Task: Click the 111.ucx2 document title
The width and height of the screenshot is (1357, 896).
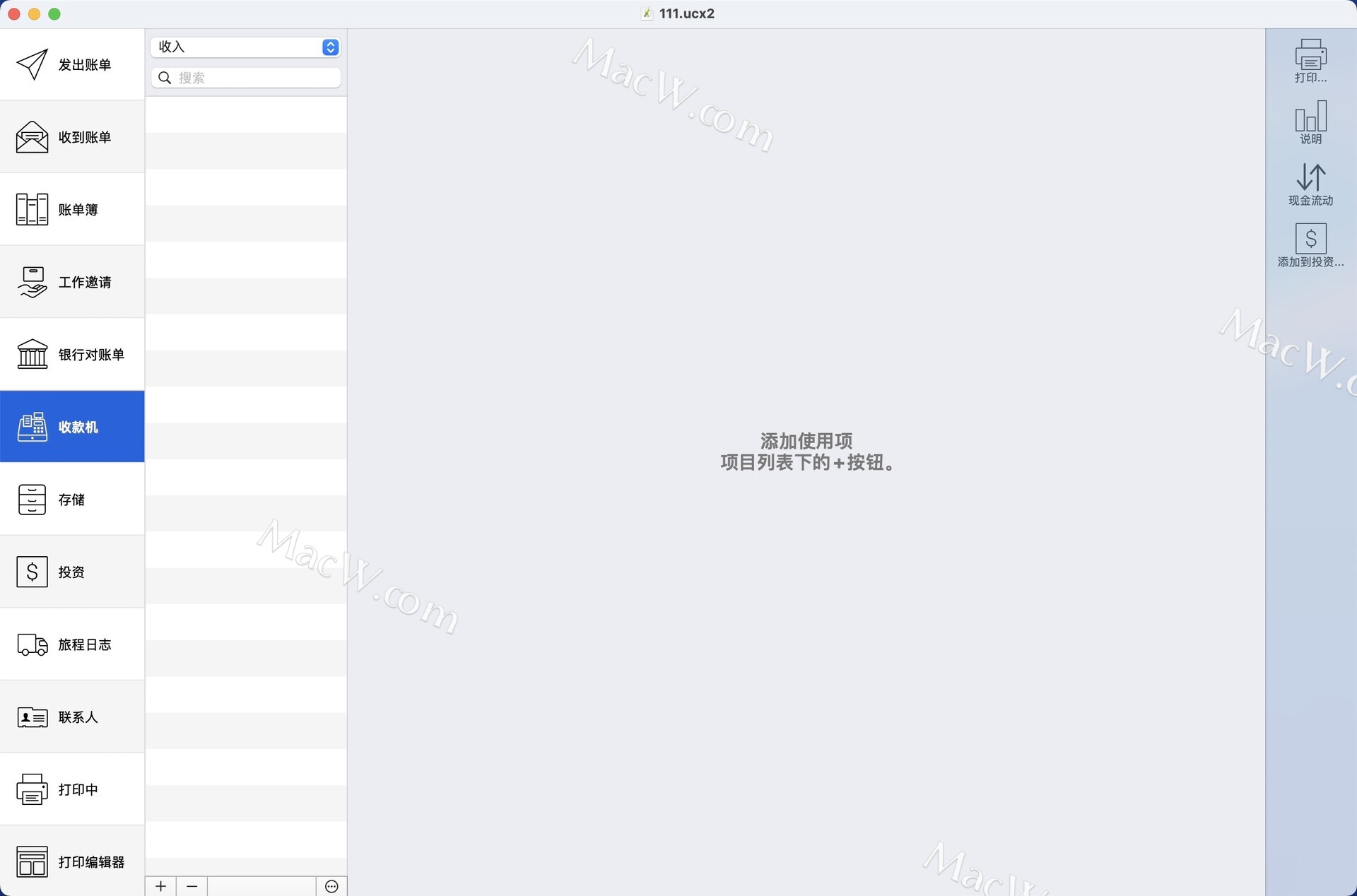Action: [686, 13]
